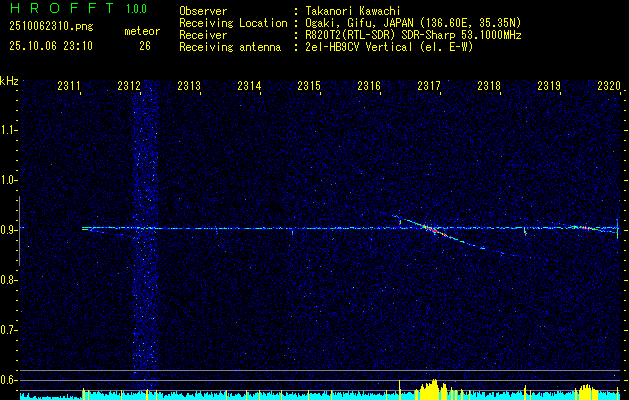The height and width of the screenshot is (400, 629).
Task: Click time marker 2312
Action: [x=129, y=85]
